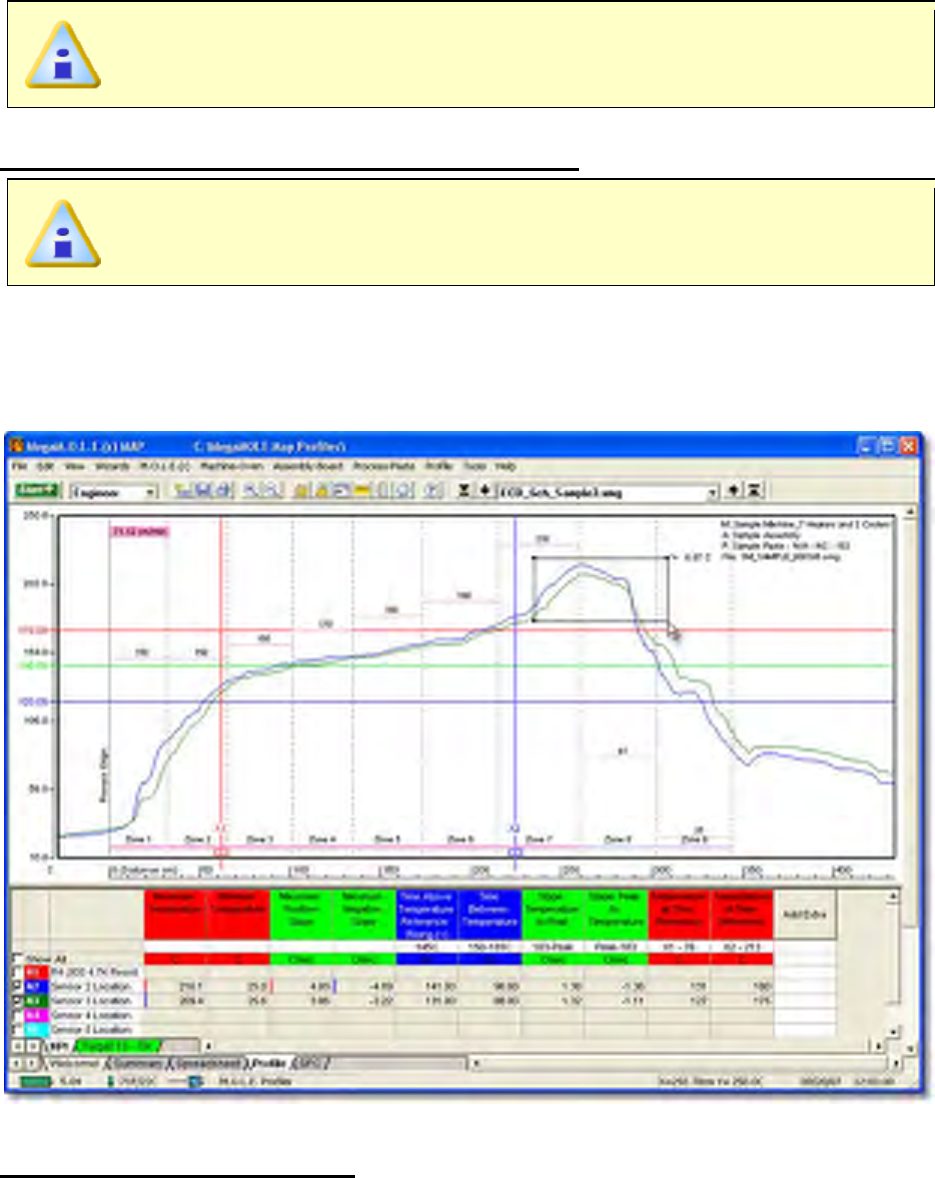The image size is (935, 1178).
Task: Click the thermometer icon in the status bar
Action: pyautogui.click(x=110, y=1082)
